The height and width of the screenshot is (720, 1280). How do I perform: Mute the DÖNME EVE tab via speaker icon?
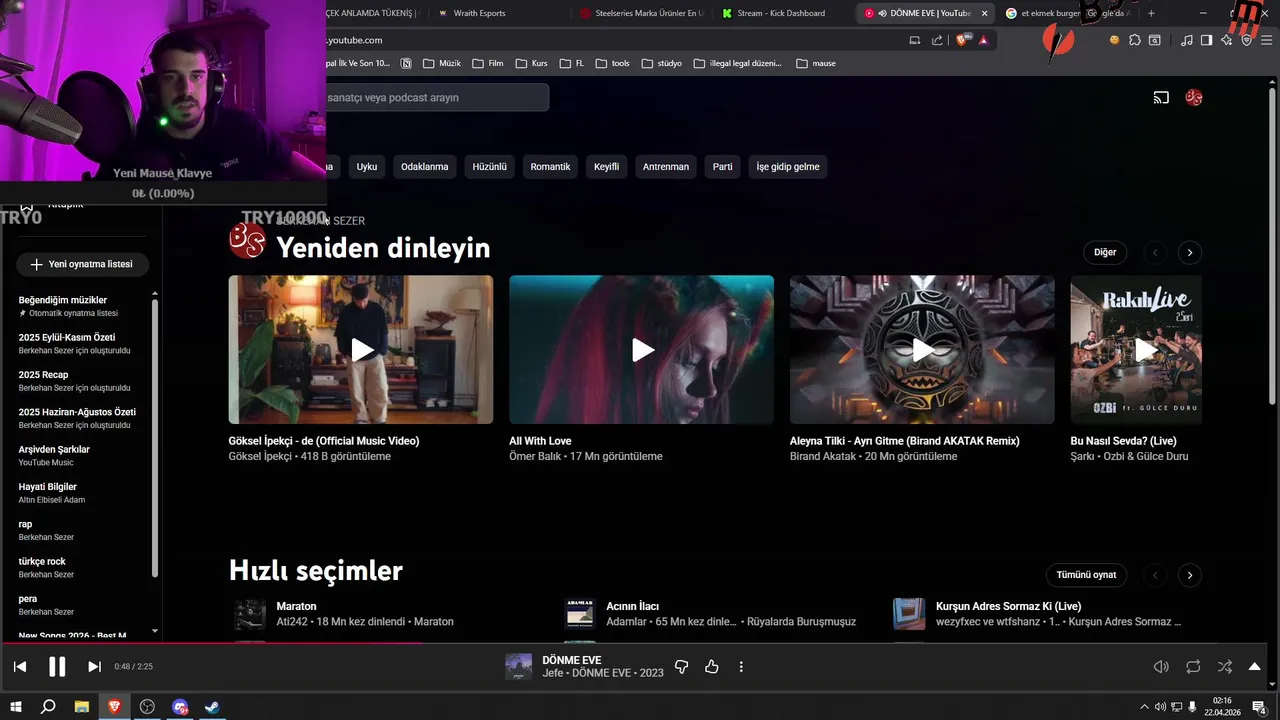(883, 13)
